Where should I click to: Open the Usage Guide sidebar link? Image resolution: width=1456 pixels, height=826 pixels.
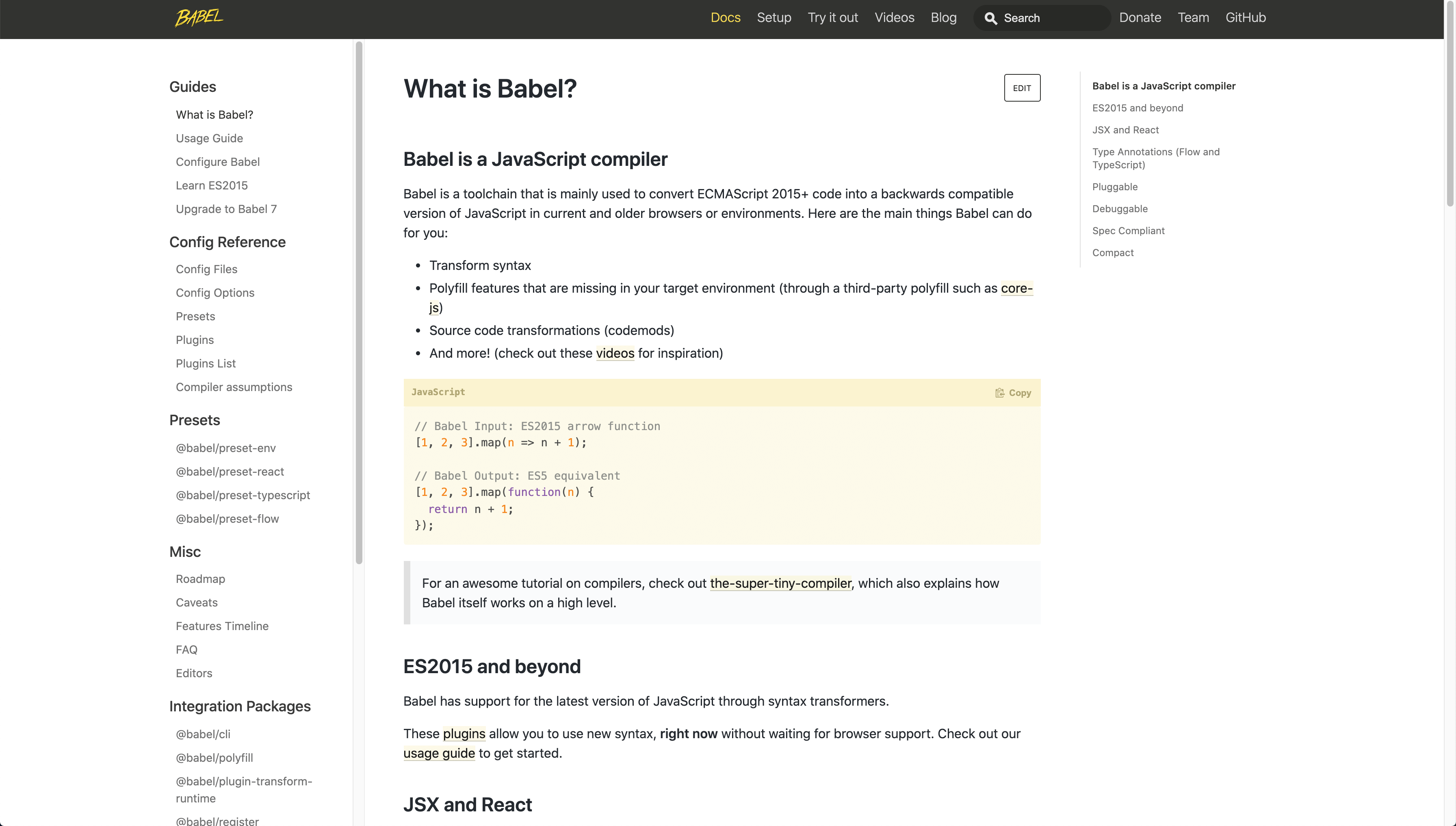click(209, 138)
